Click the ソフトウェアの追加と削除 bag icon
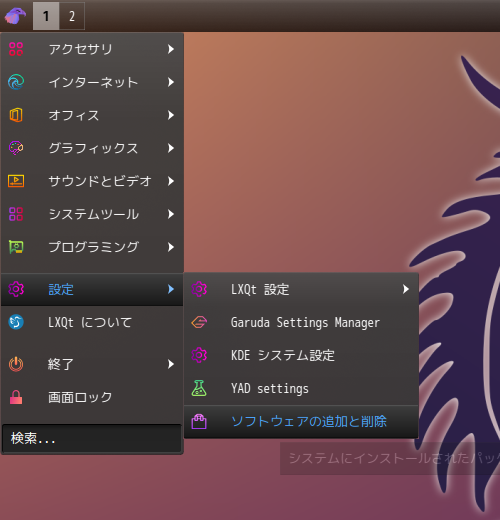This screenshot has height=520, width=500. 199,421
